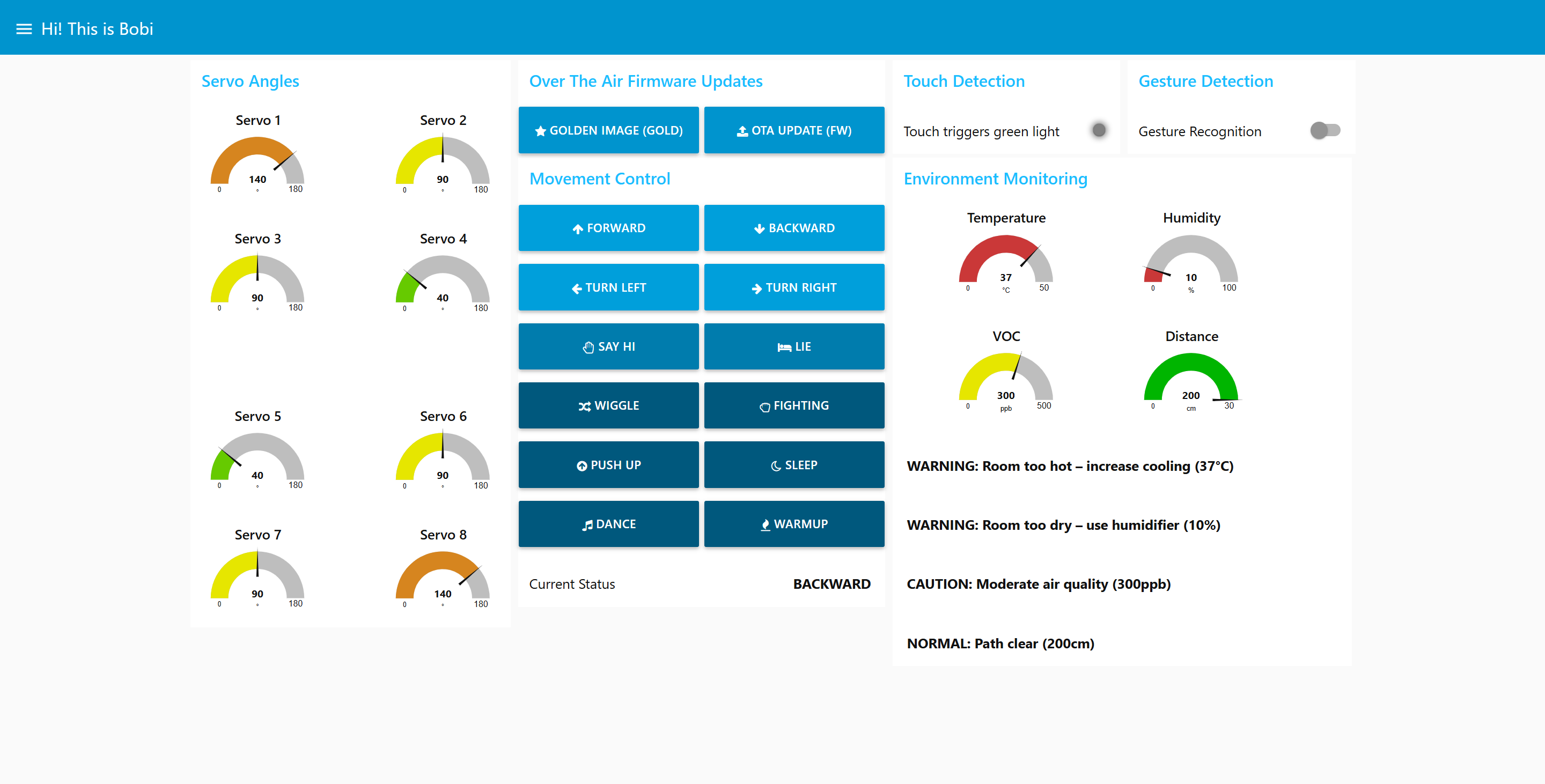This screenshot has width=1545, height=784.
Task: Click the touch detection indicator light
Action: pyautogui.click(x=1099, y=129)
